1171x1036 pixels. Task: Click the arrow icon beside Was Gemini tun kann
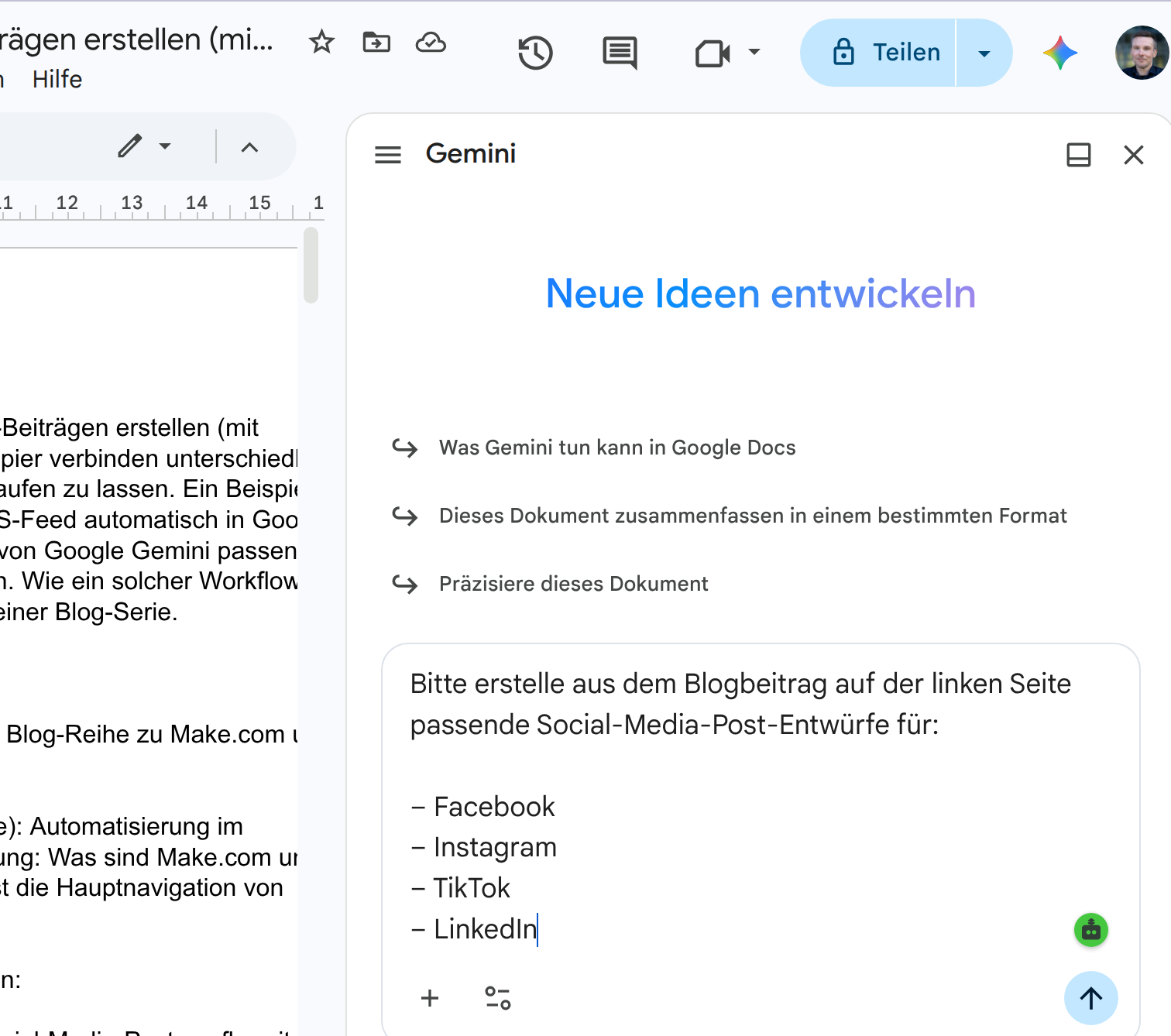coord(405,448)
